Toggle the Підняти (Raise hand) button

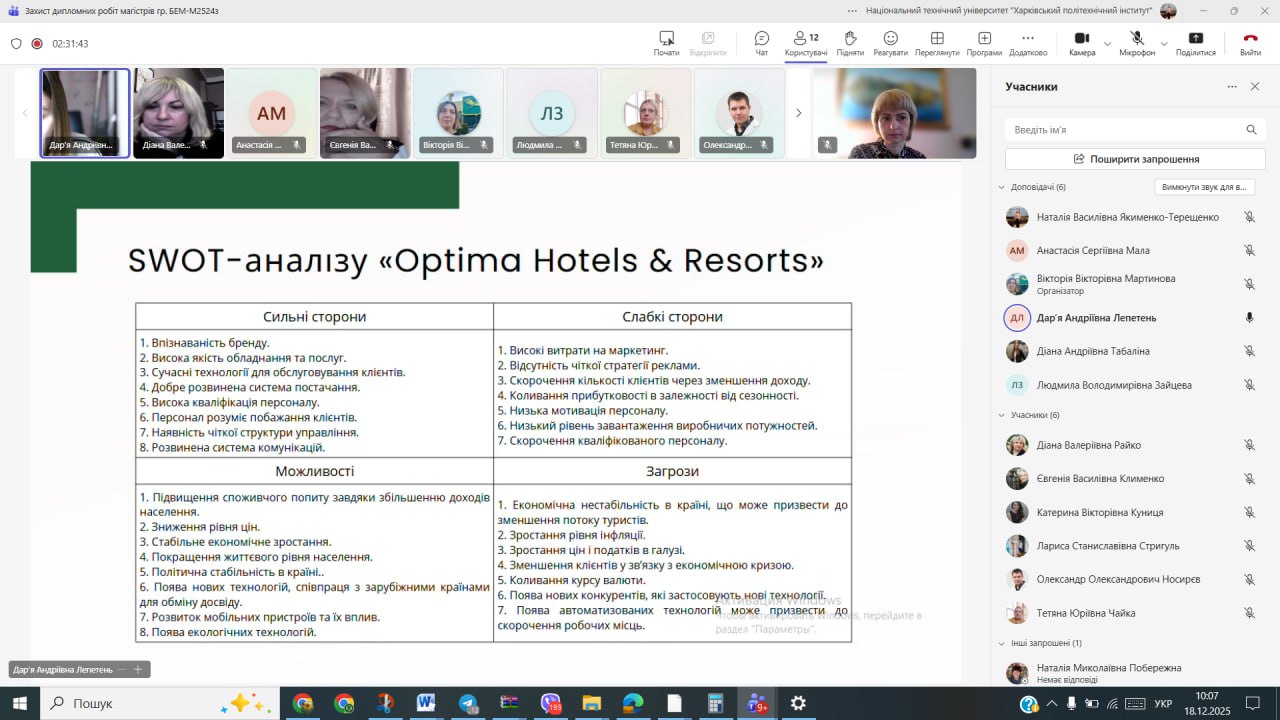tap(850, 42)
